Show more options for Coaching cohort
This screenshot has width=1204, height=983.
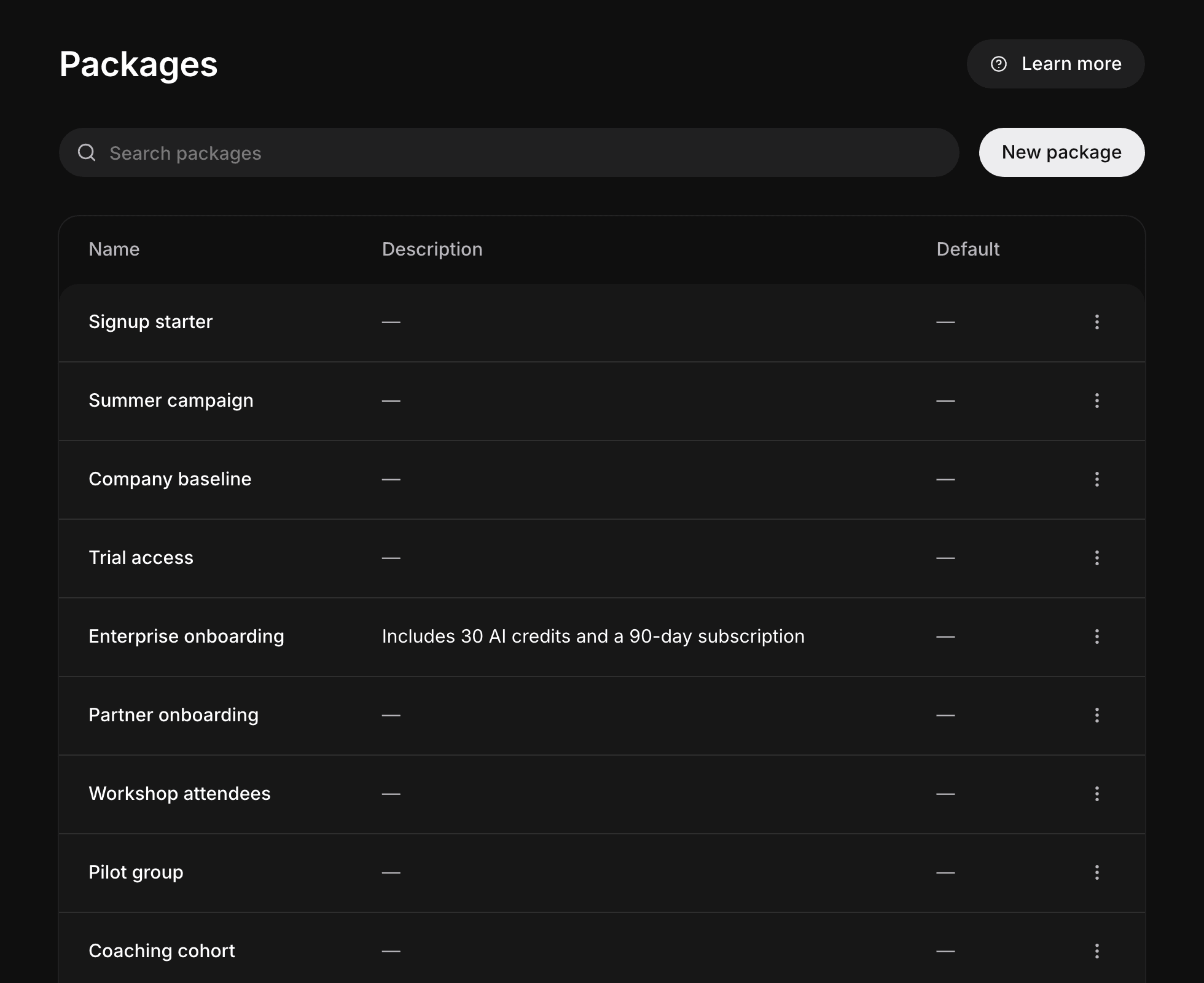[1096, 951]
